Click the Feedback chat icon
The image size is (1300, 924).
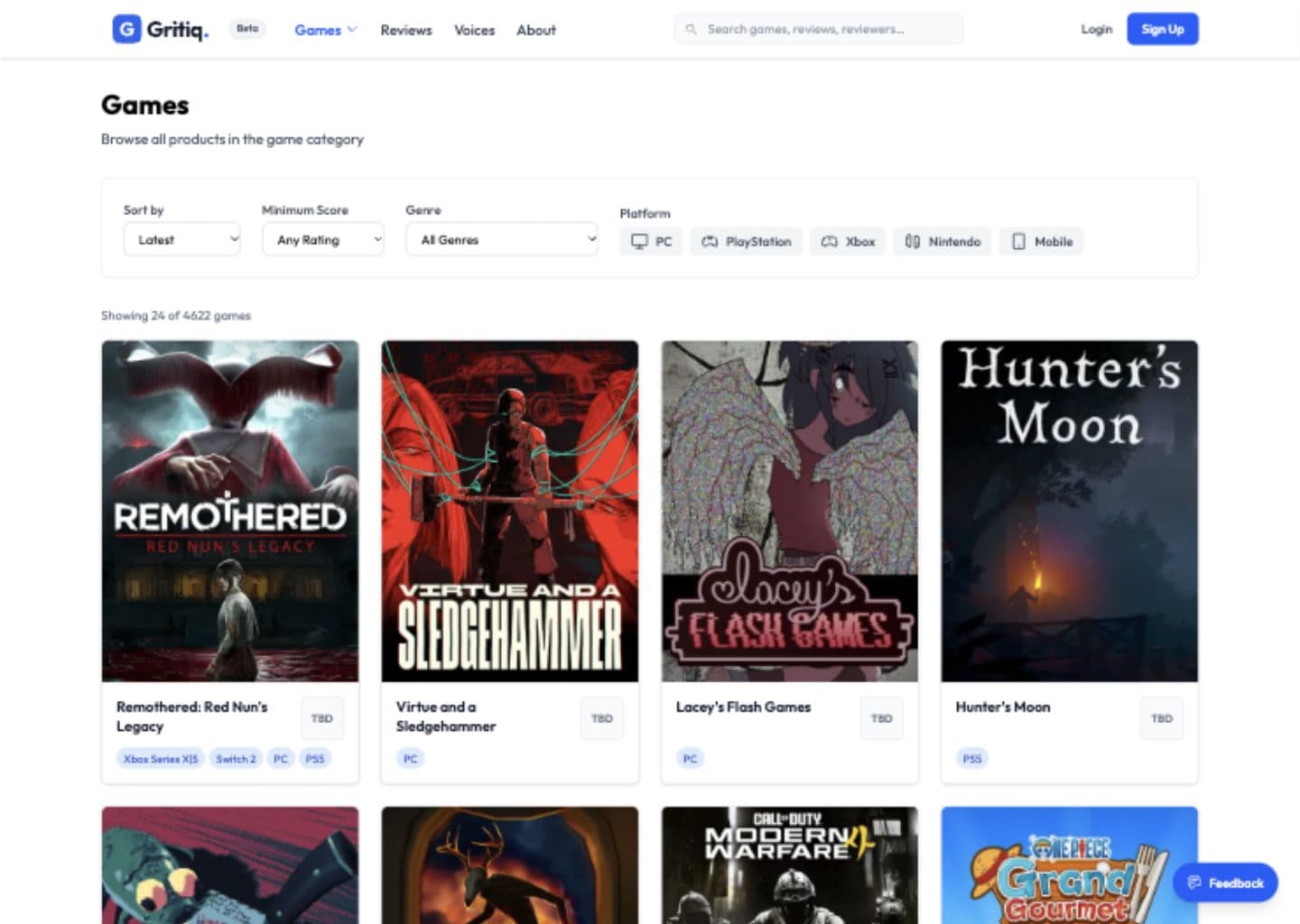[x=1194, y=882]
